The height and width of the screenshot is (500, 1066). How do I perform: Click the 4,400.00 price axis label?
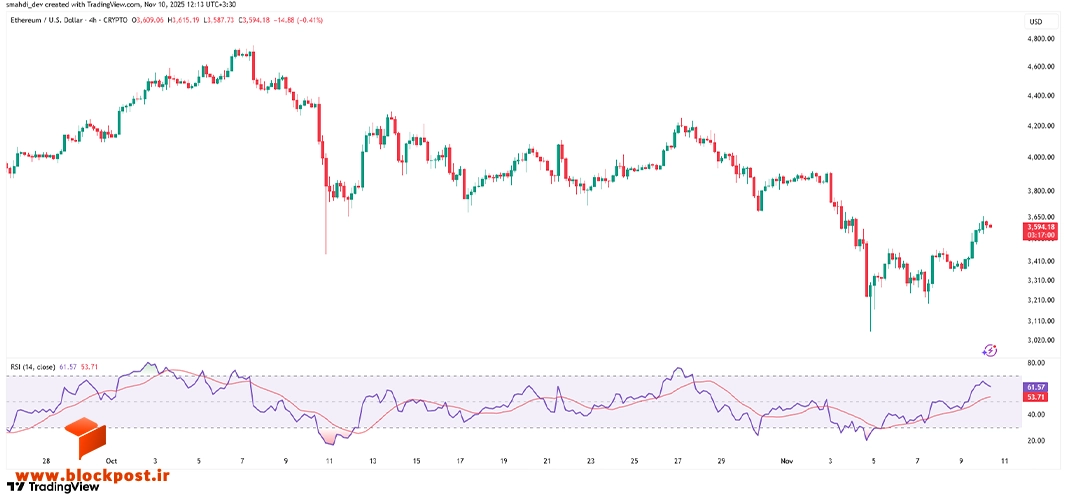[1041, 96]
